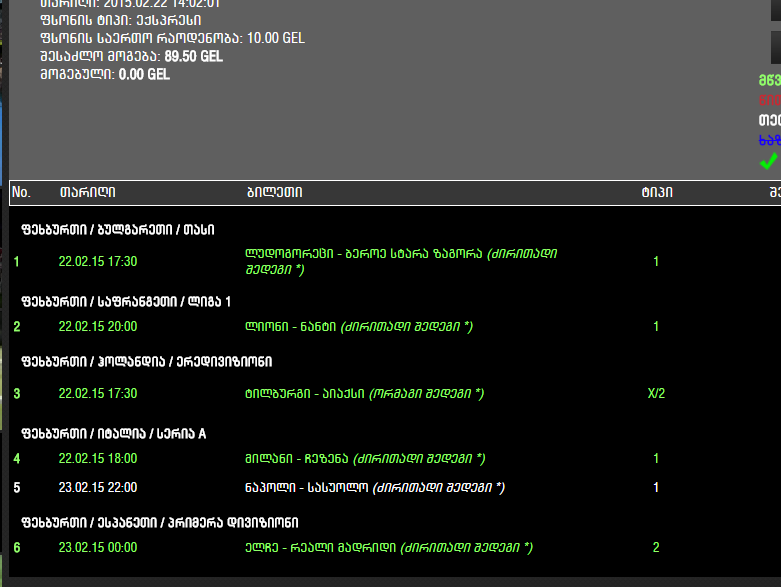781x587 pixels.
Task: Click the possible win '89.50 GEL' value
Action: (194, 56)
